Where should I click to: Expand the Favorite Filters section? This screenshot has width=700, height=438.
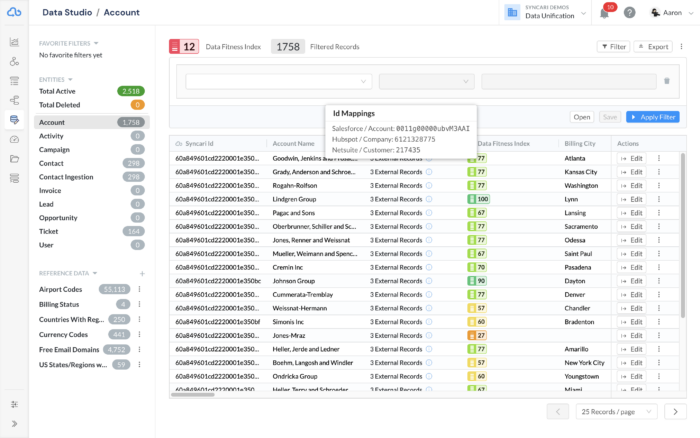68,43
